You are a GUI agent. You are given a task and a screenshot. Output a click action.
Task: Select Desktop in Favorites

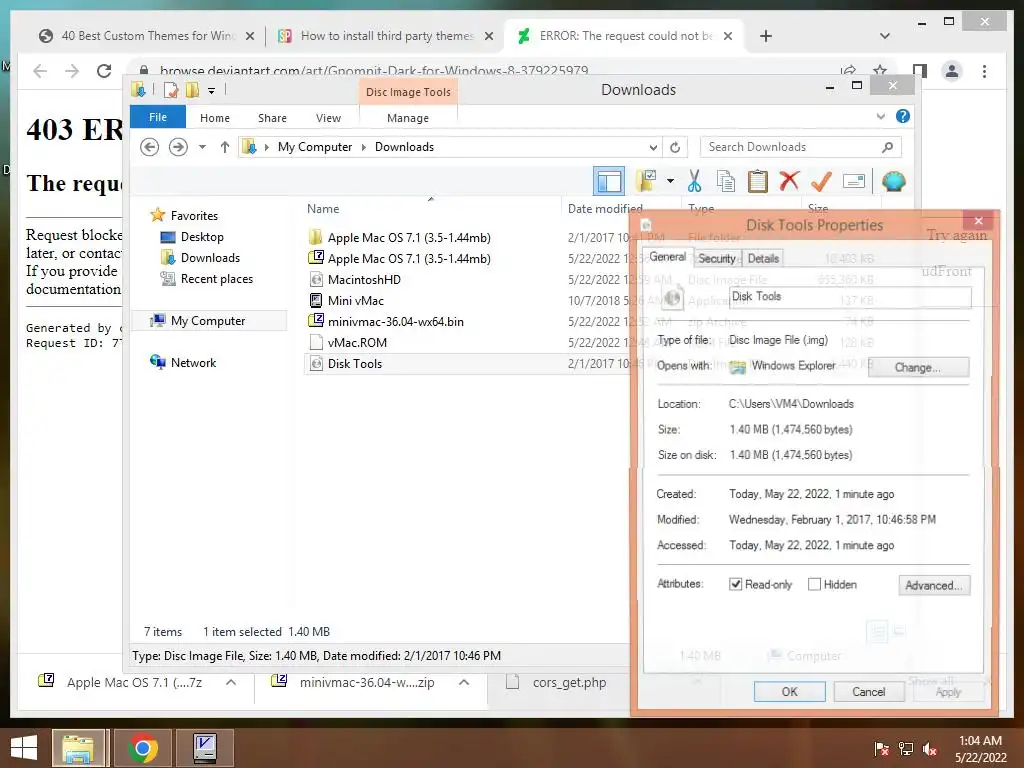coord(202,237)
